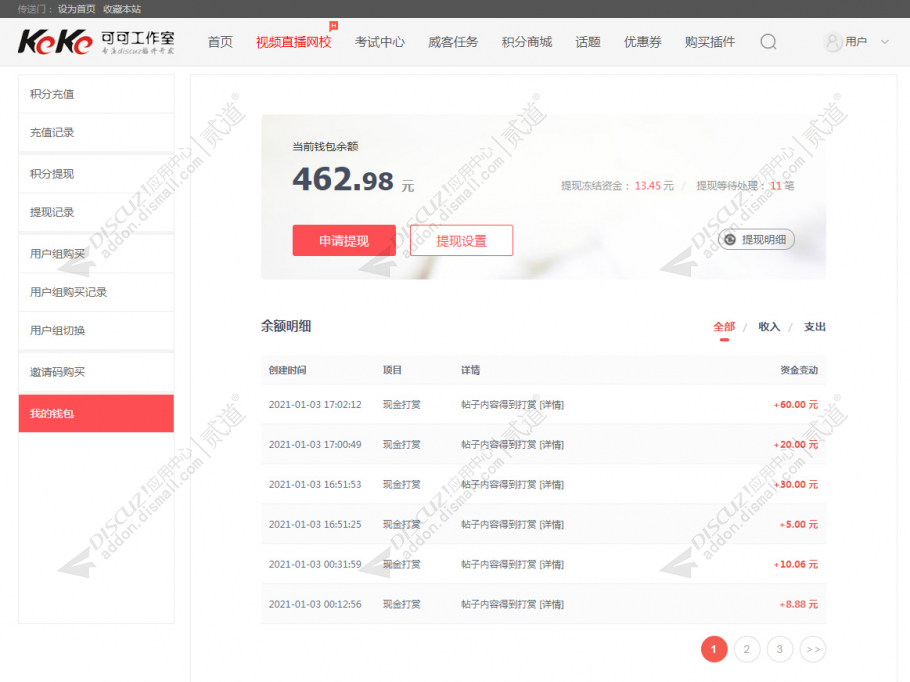The height and width of the screenshot is (682, 910).
Task: Open 优惠券 nav item
Action: tap(642, 42)
